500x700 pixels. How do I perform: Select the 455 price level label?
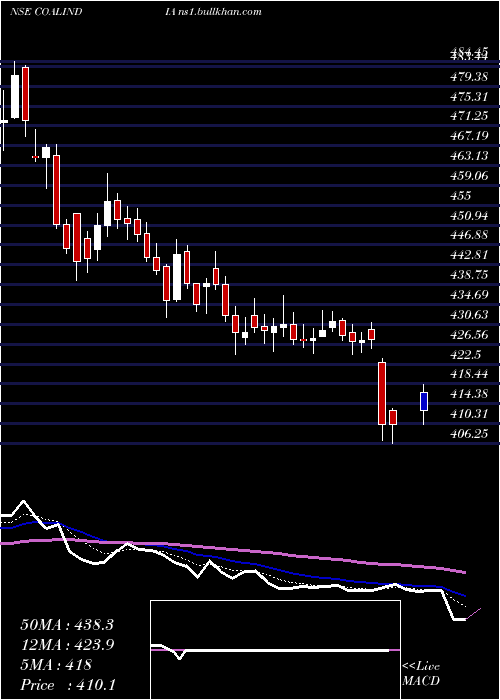461,196
